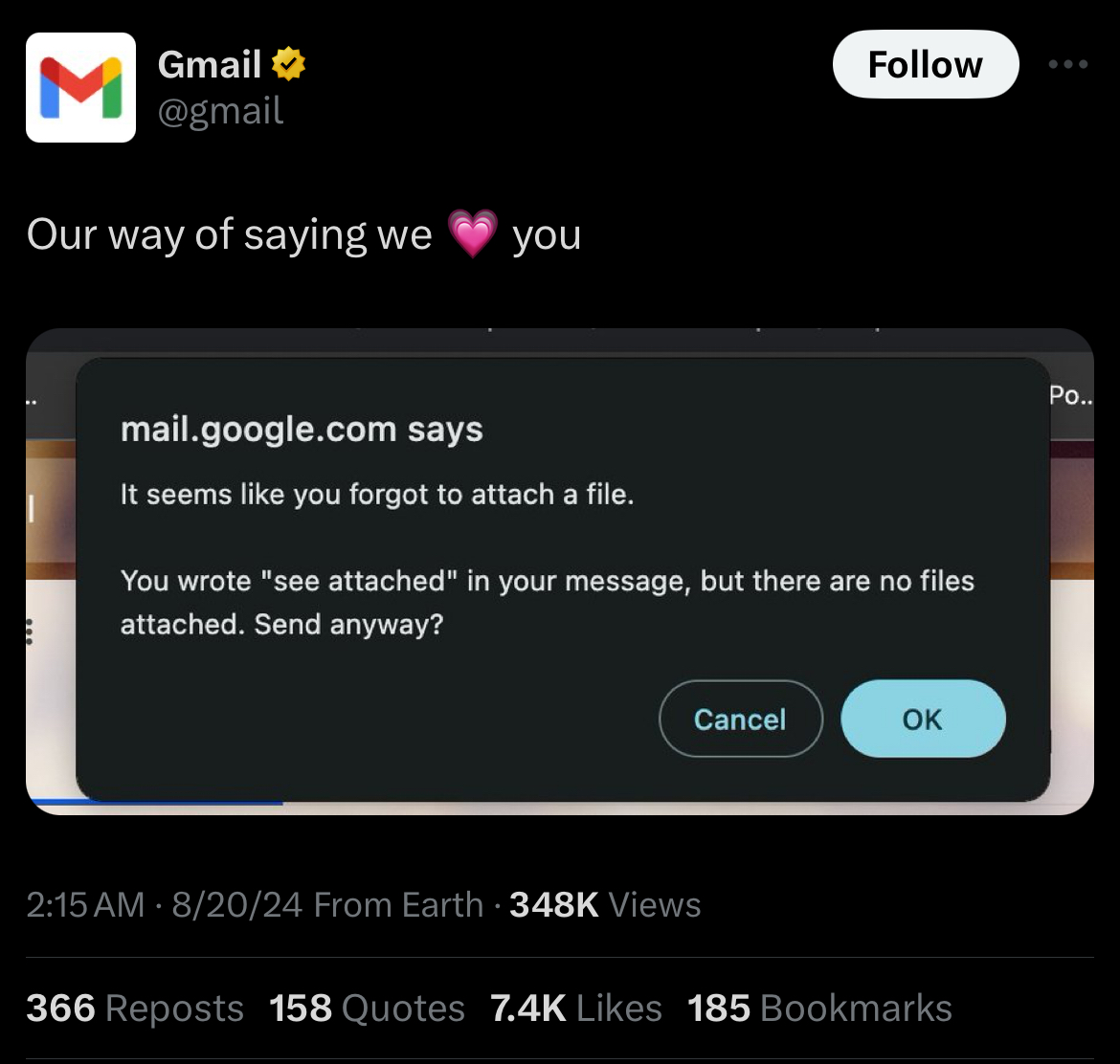
Task: Follow the Gmail account
Action: [925, 64]
